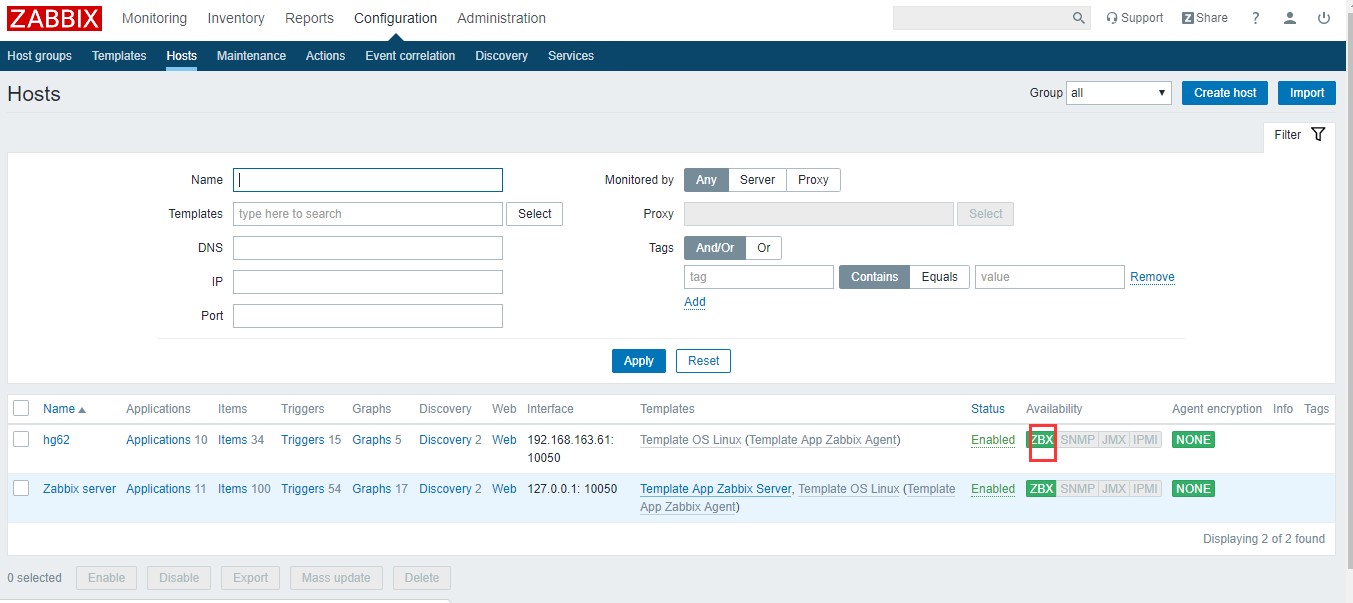This screenshot has height=603, width=1353.
Task: Click IPMI badge in Zabbix server row
Action: point(1145,489)
